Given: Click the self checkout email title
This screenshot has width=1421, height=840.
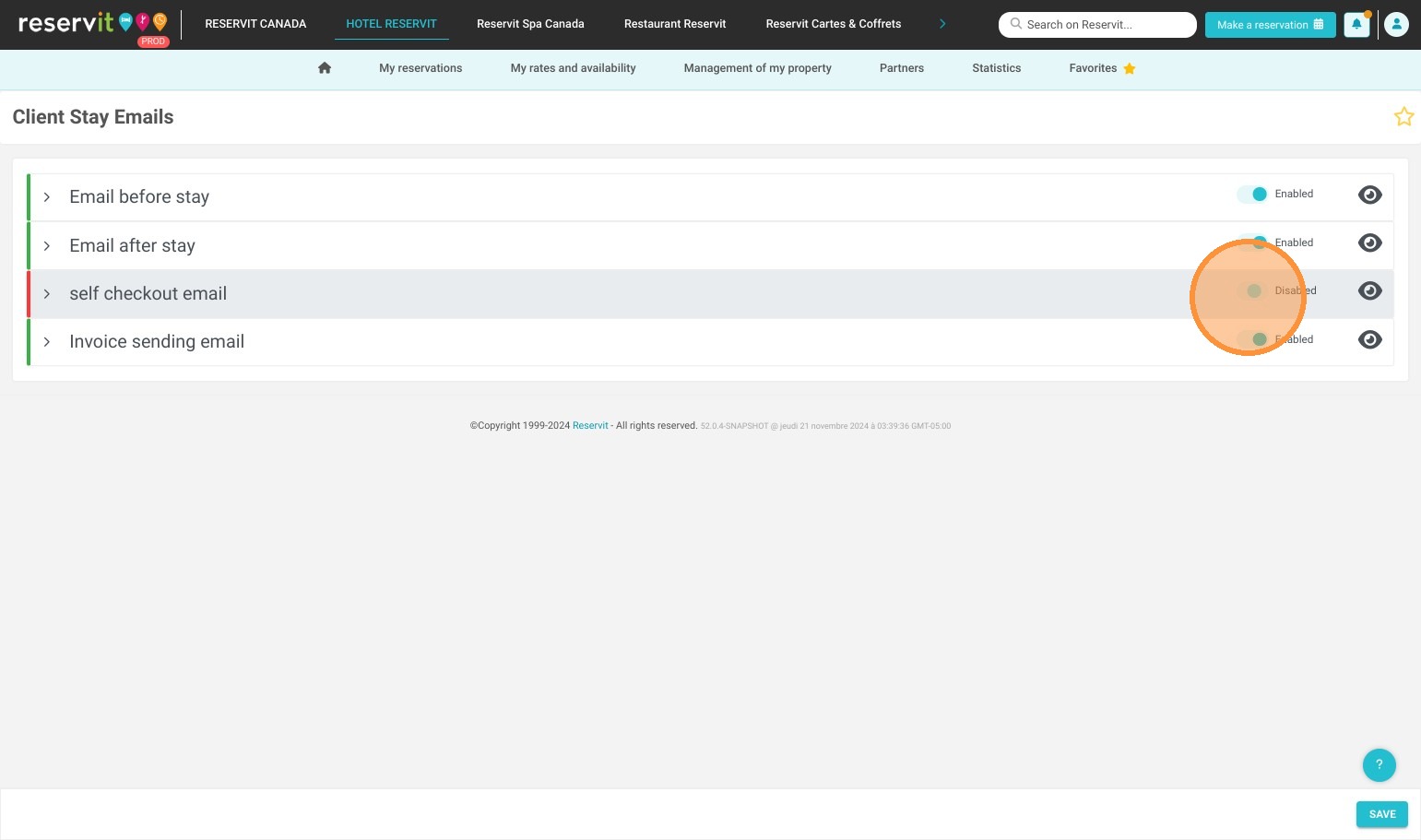Looking at the screenshot, I should click(148, 294).
